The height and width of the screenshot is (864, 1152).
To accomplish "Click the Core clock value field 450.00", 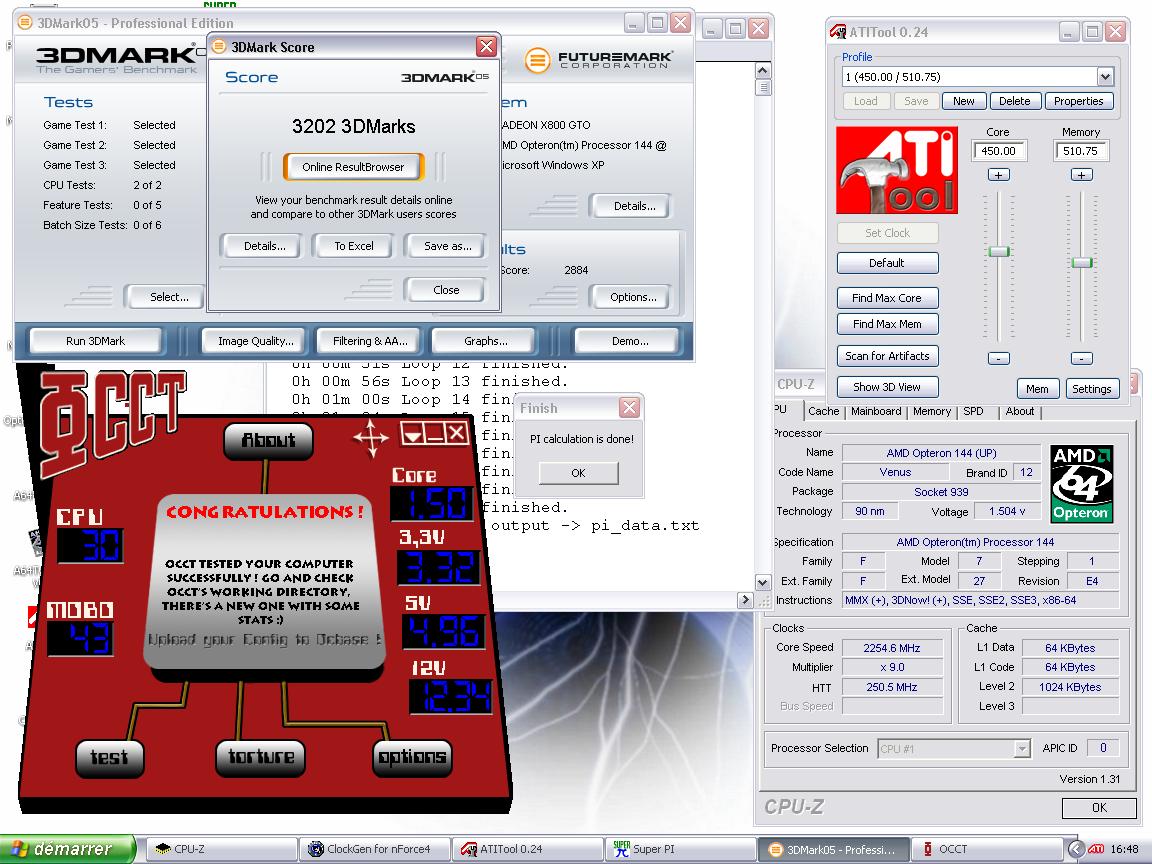I will pyautogui.click(x=998, y=151).
